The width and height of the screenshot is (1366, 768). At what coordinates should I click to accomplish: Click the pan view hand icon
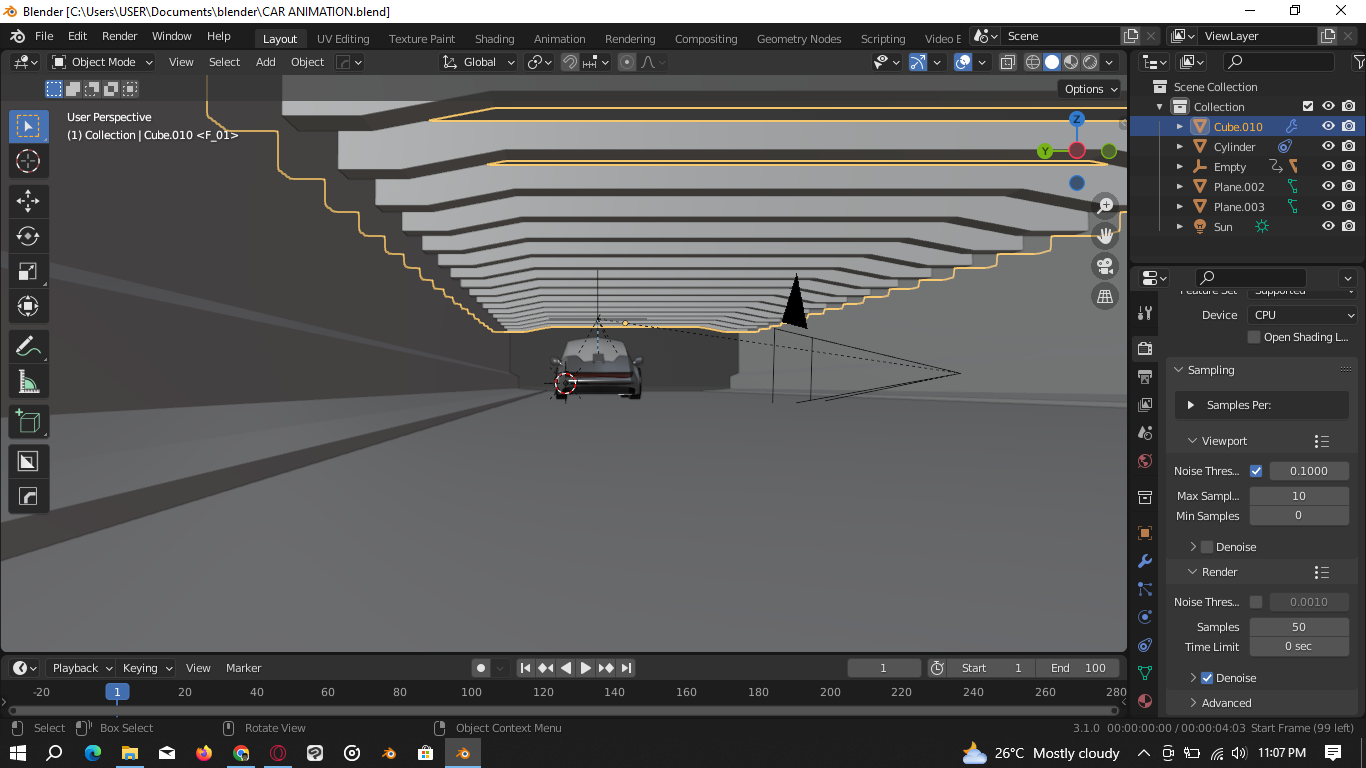(x=1105, y=235)
